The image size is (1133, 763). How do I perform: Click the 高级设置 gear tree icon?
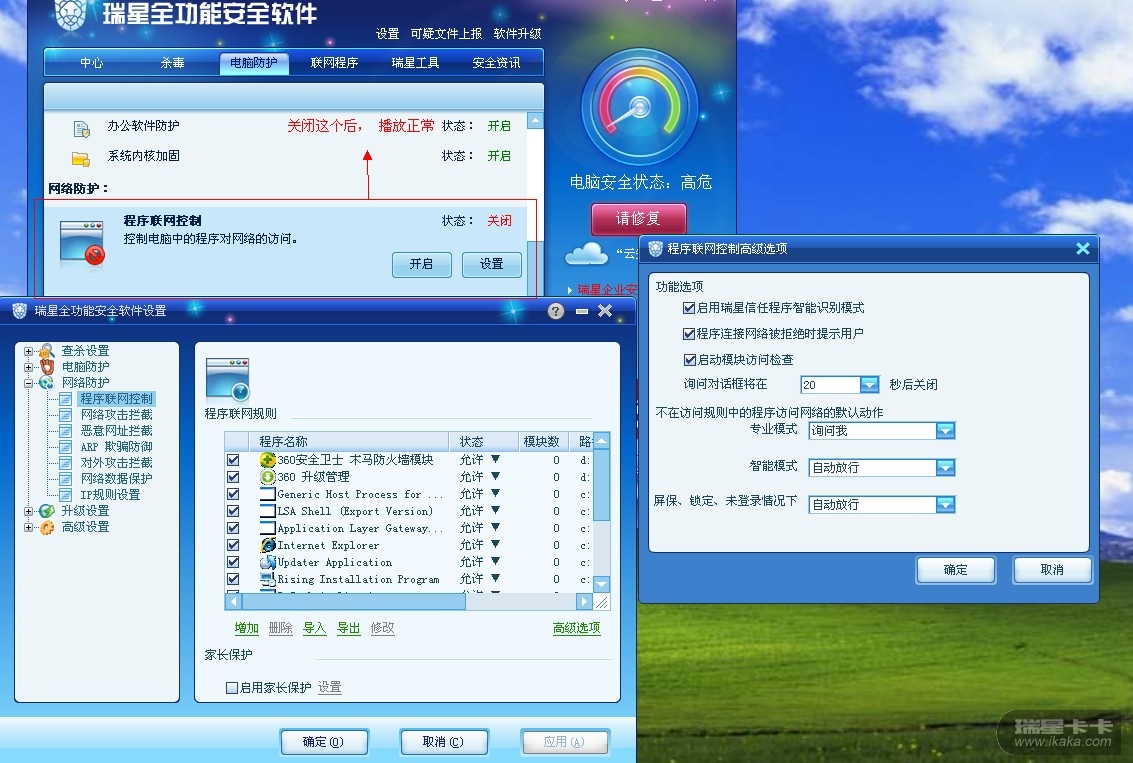pos(47,527)
